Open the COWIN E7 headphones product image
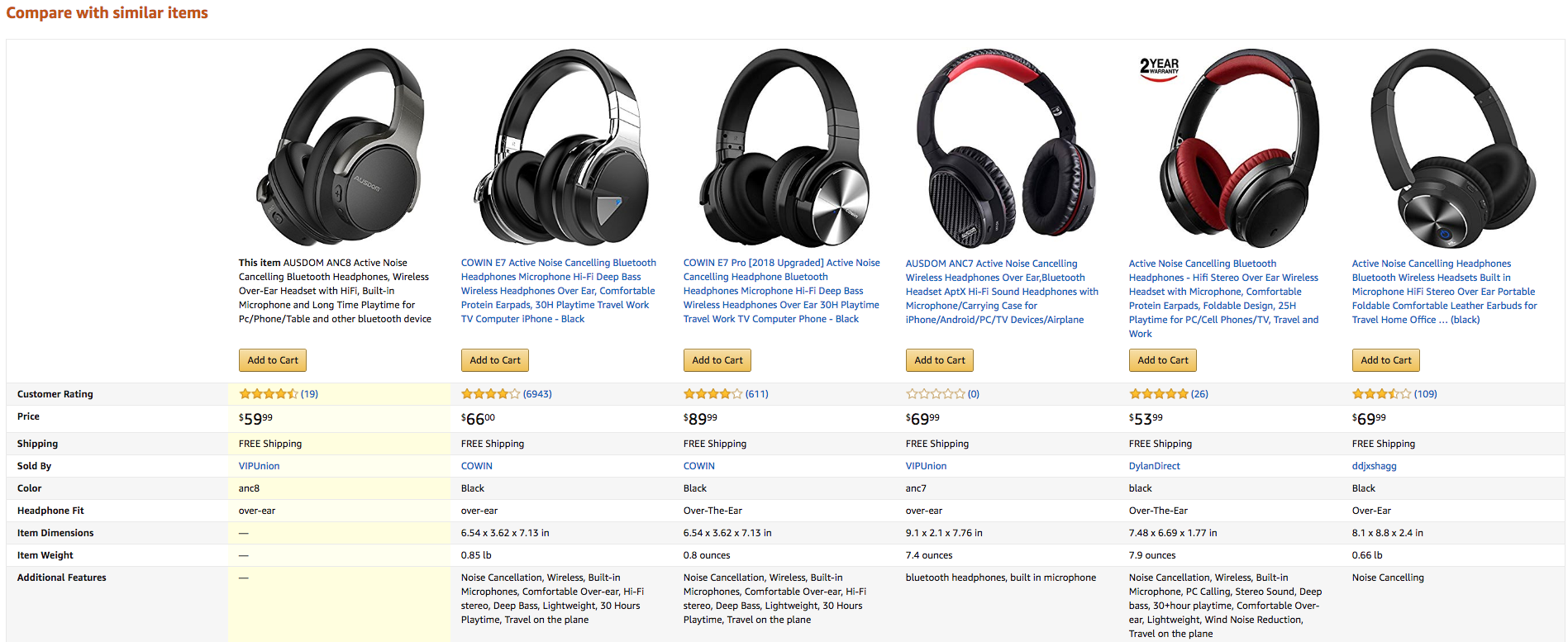This screenshot has height=642, width=1568. pos(561,147)
